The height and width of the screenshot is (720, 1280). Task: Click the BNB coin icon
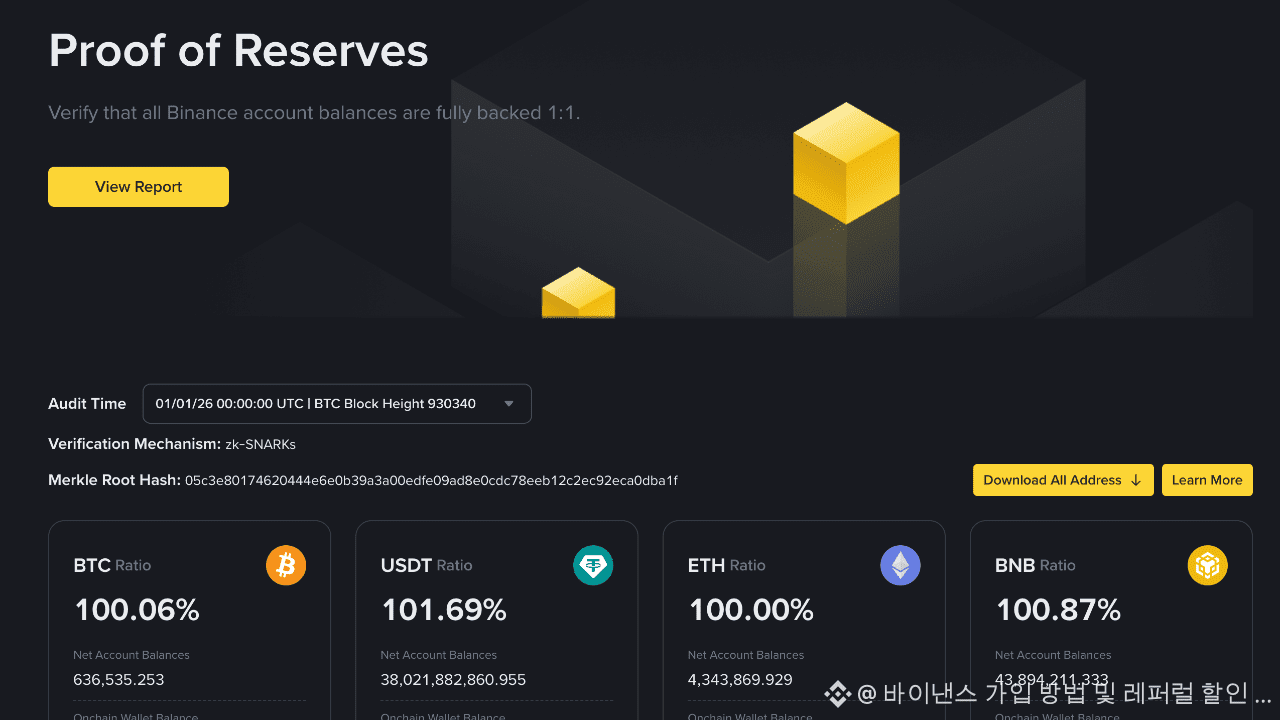1208,565
